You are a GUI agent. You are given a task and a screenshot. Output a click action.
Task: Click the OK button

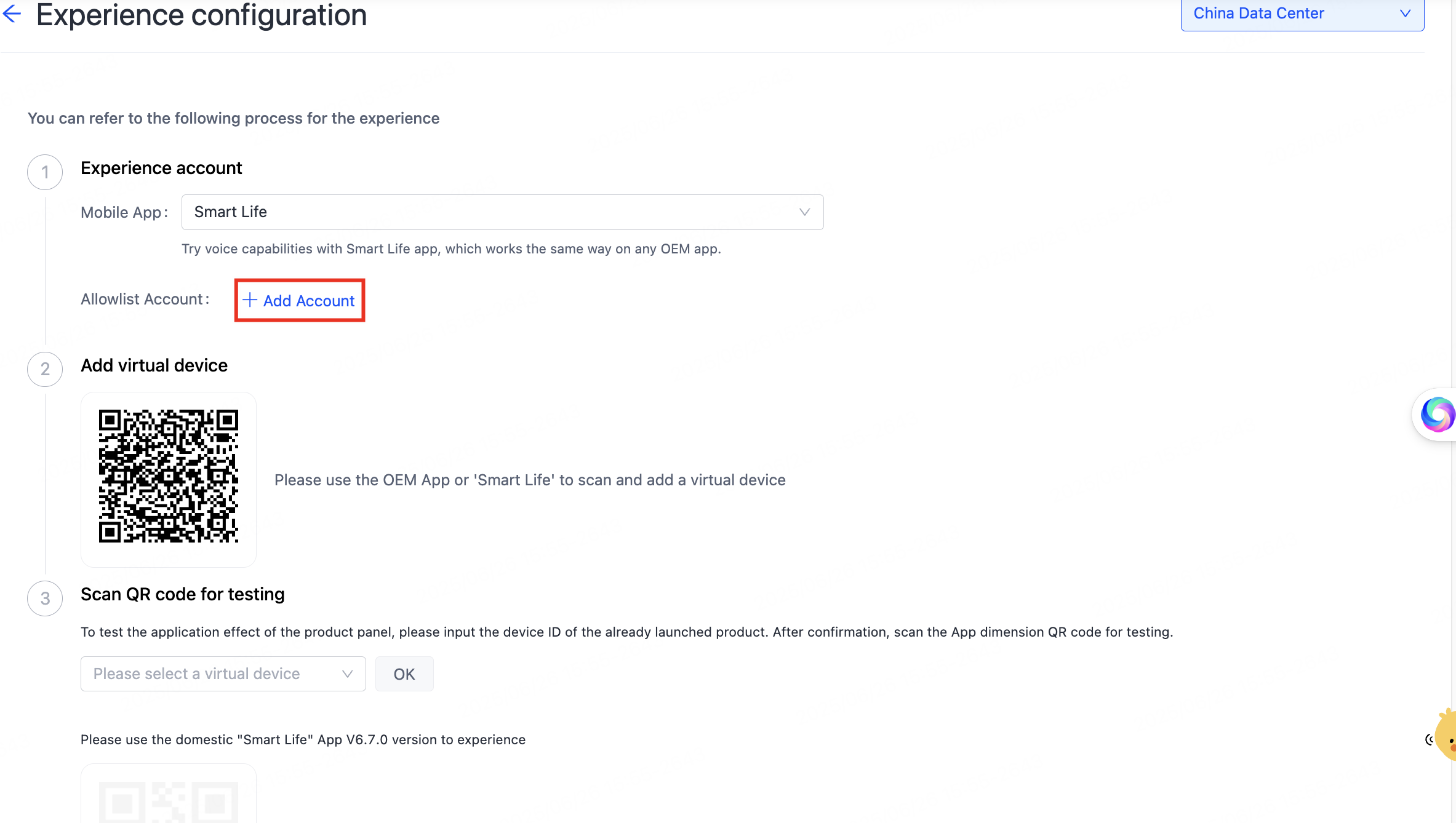404,674
